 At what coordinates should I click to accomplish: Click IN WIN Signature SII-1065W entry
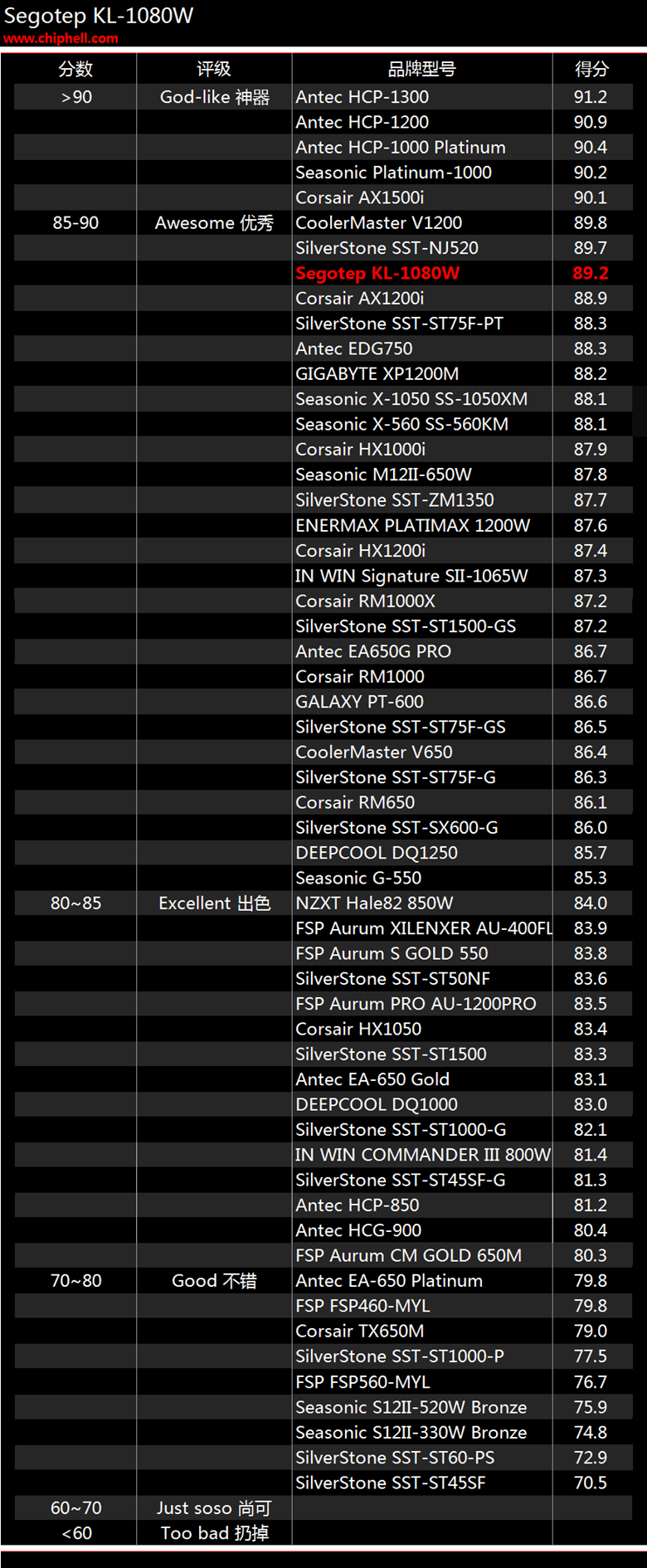pos(411,576)
